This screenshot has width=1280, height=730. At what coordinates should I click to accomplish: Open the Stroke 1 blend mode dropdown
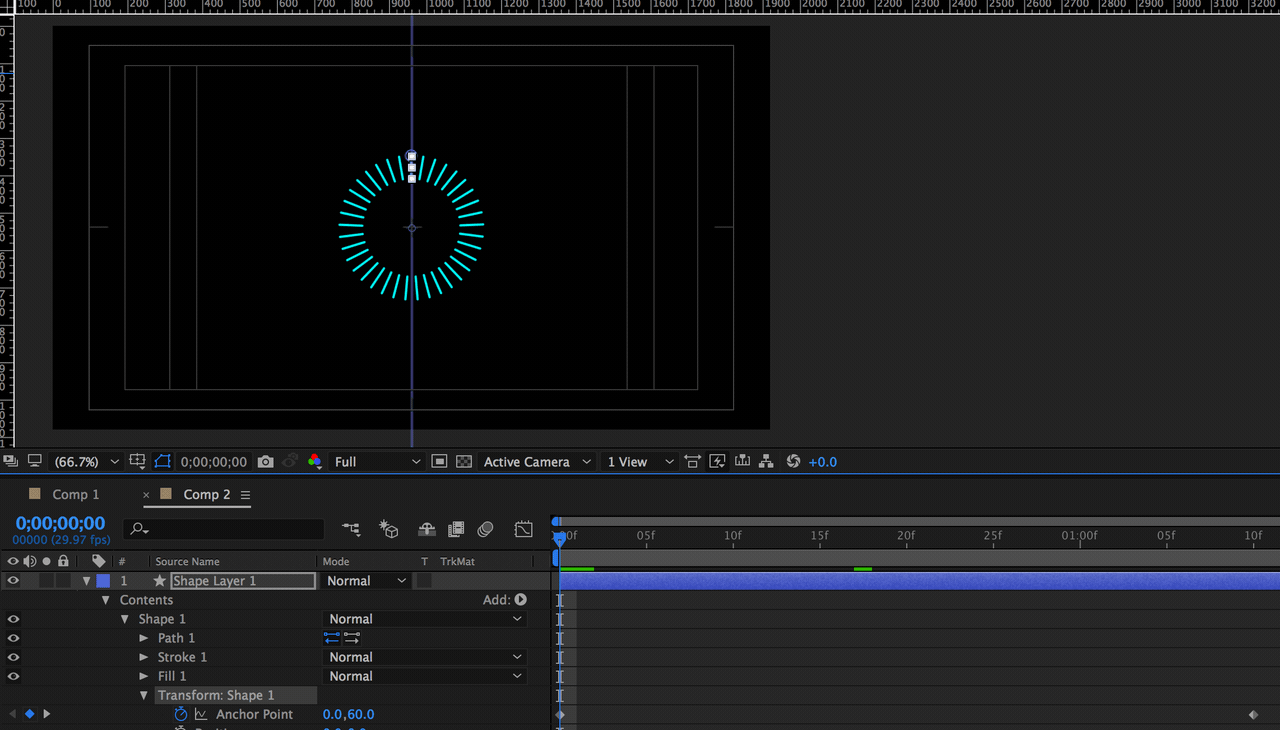click(425, 657)
